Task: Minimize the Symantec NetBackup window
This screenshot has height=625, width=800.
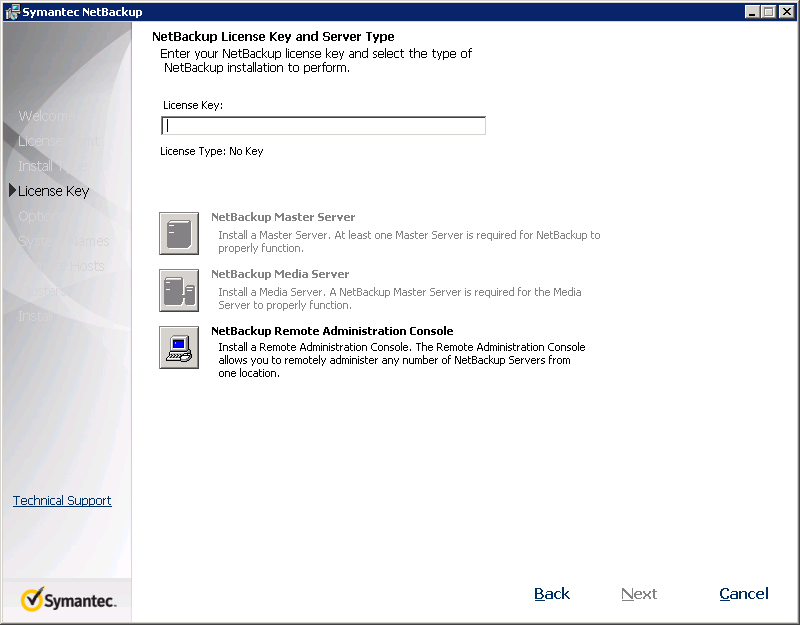Action: pyautogui.click(x=752, y=12)
